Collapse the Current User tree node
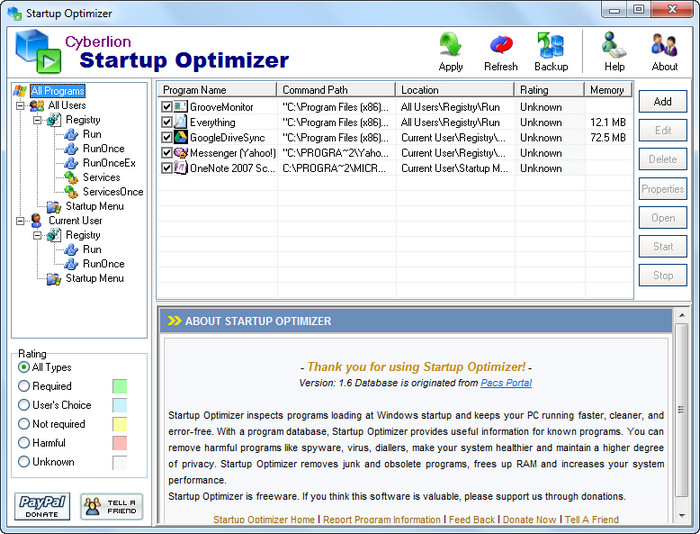Screen dimensions: 700x534 click(20, 221)
